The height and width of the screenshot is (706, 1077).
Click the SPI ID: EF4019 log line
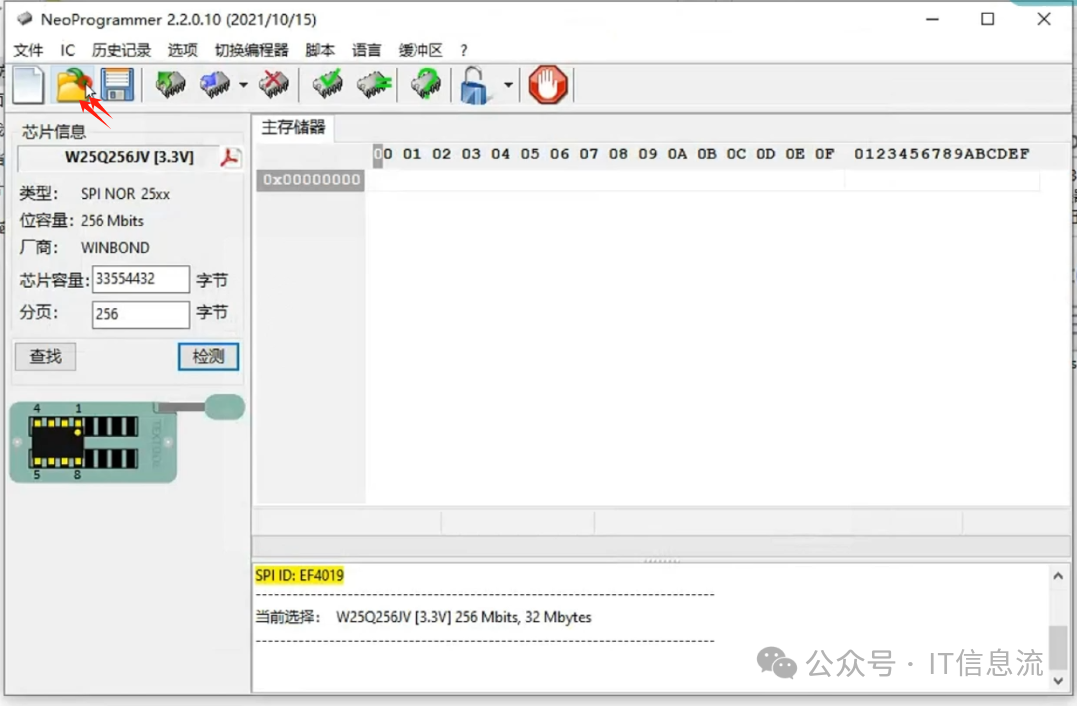click(x=299, y=576)
